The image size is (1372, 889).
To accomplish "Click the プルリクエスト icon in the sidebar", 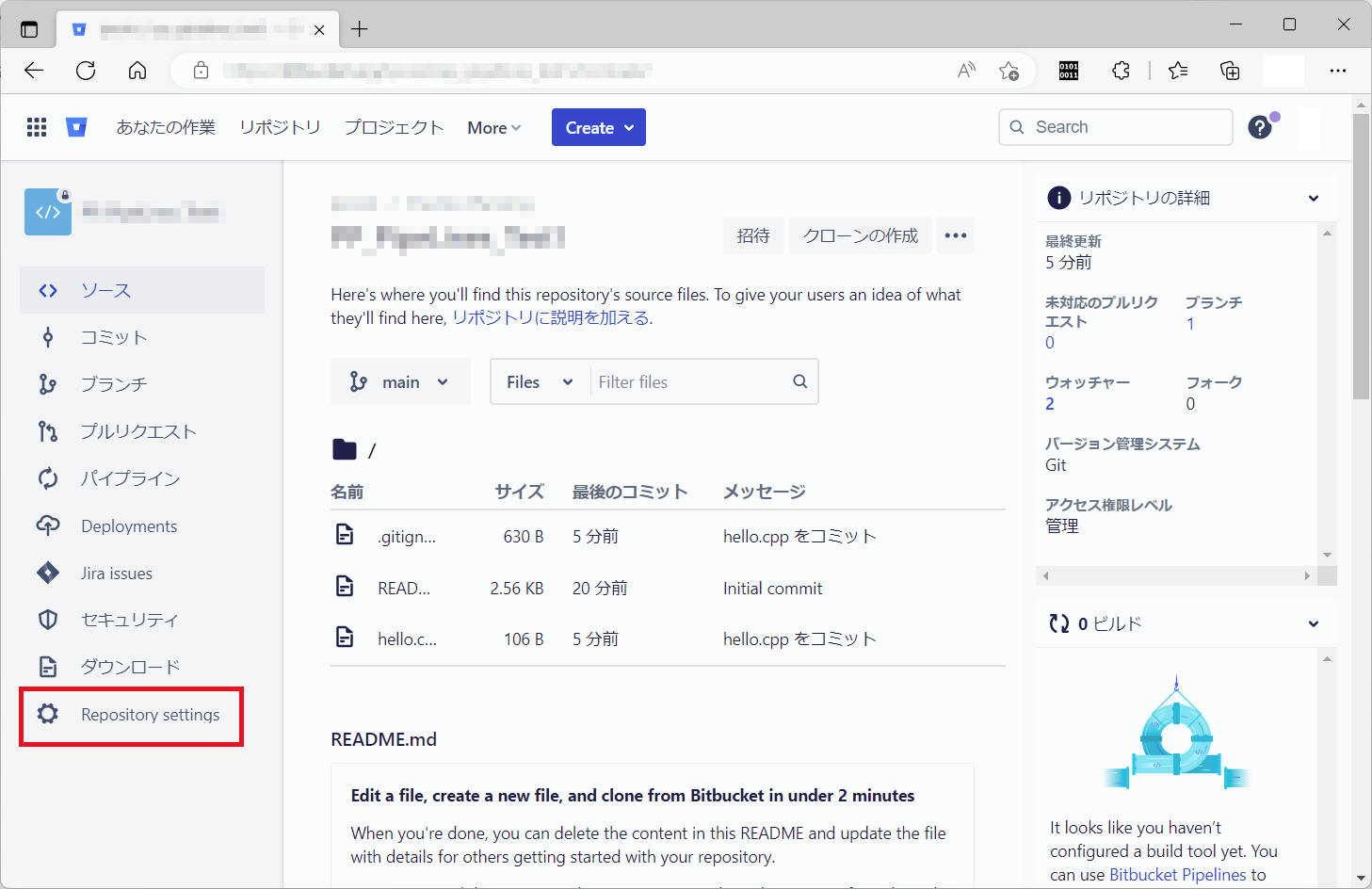I will click(48, 431).
